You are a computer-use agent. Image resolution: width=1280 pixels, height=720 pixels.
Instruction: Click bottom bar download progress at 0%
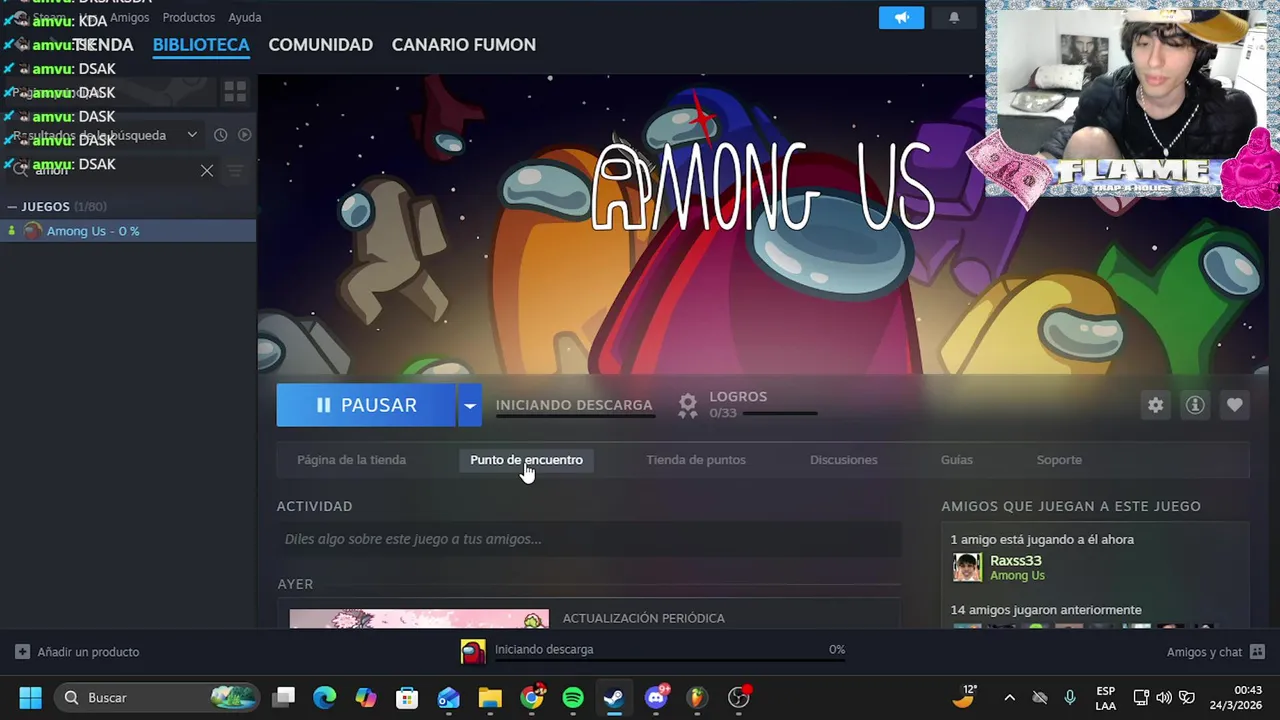pos(670,662)
